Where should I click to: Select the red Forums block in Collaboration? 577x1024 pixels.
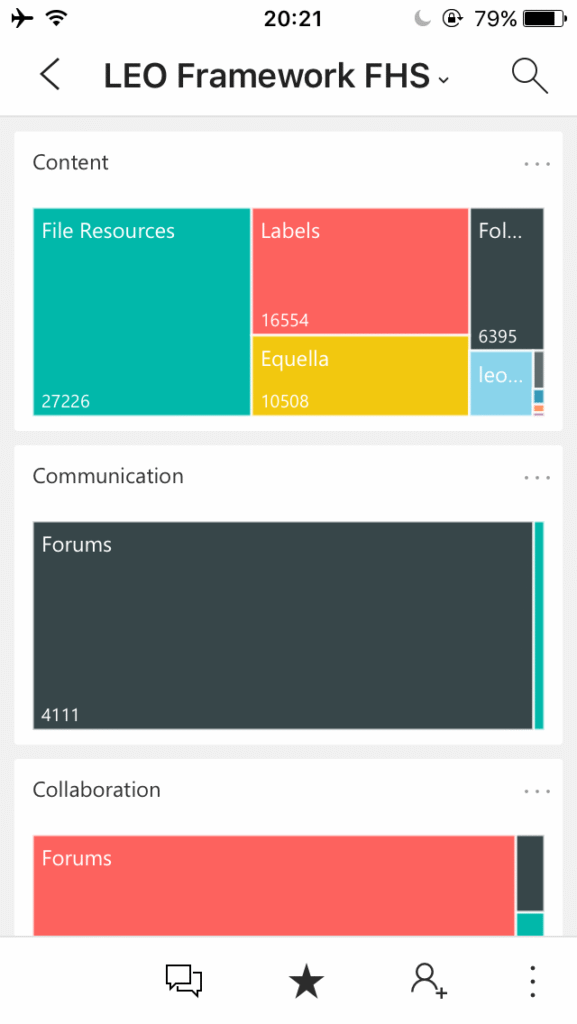274,886
